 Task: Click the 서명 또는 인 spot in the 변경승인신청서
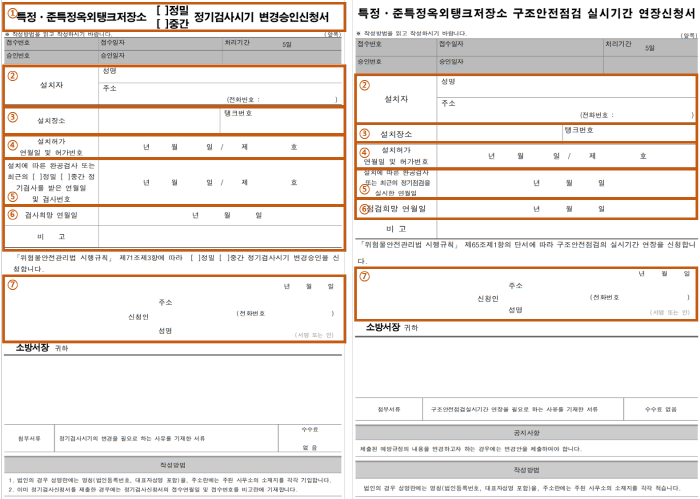click(314, 335)
